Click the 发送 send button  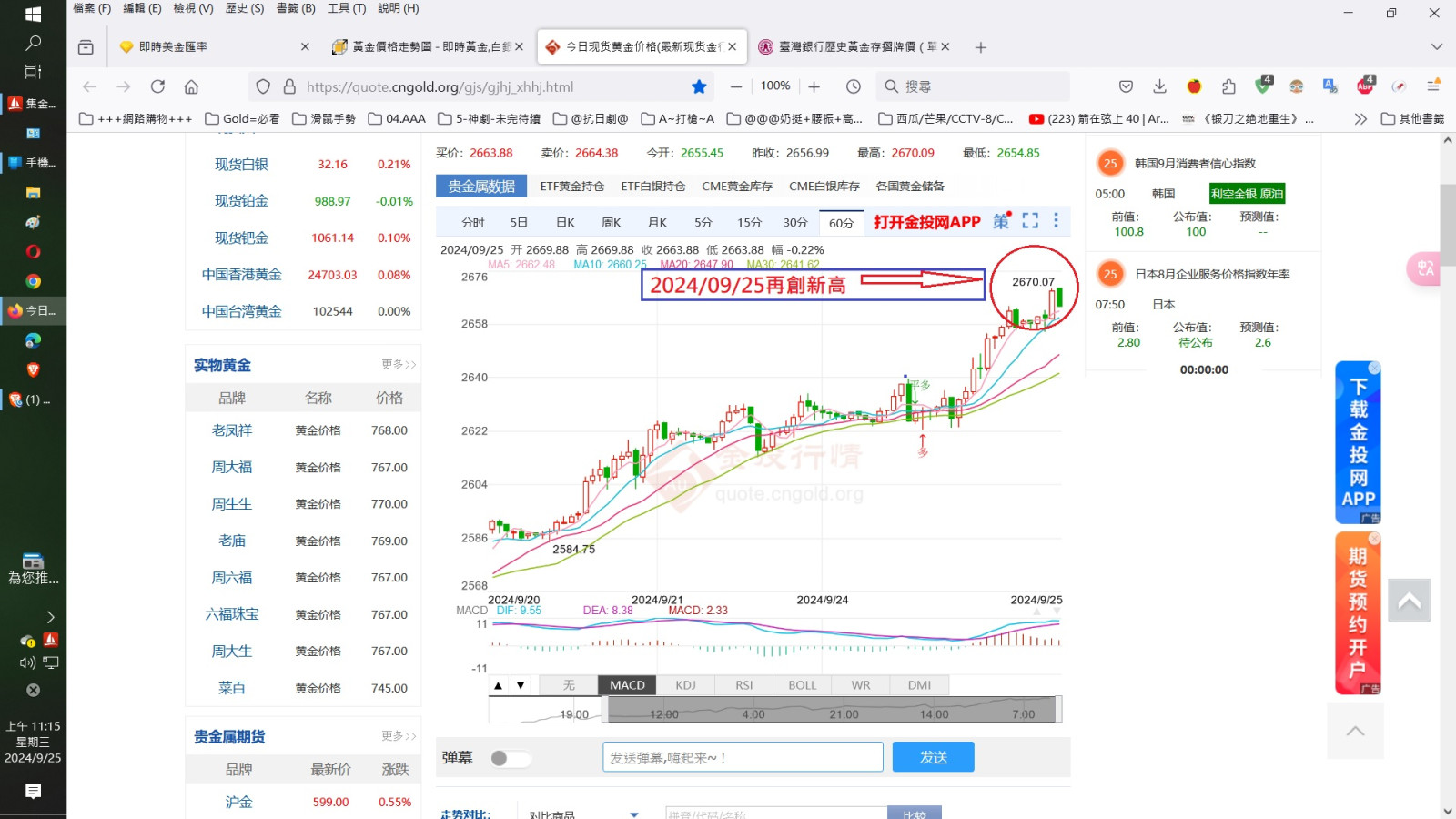coord(934,756)
